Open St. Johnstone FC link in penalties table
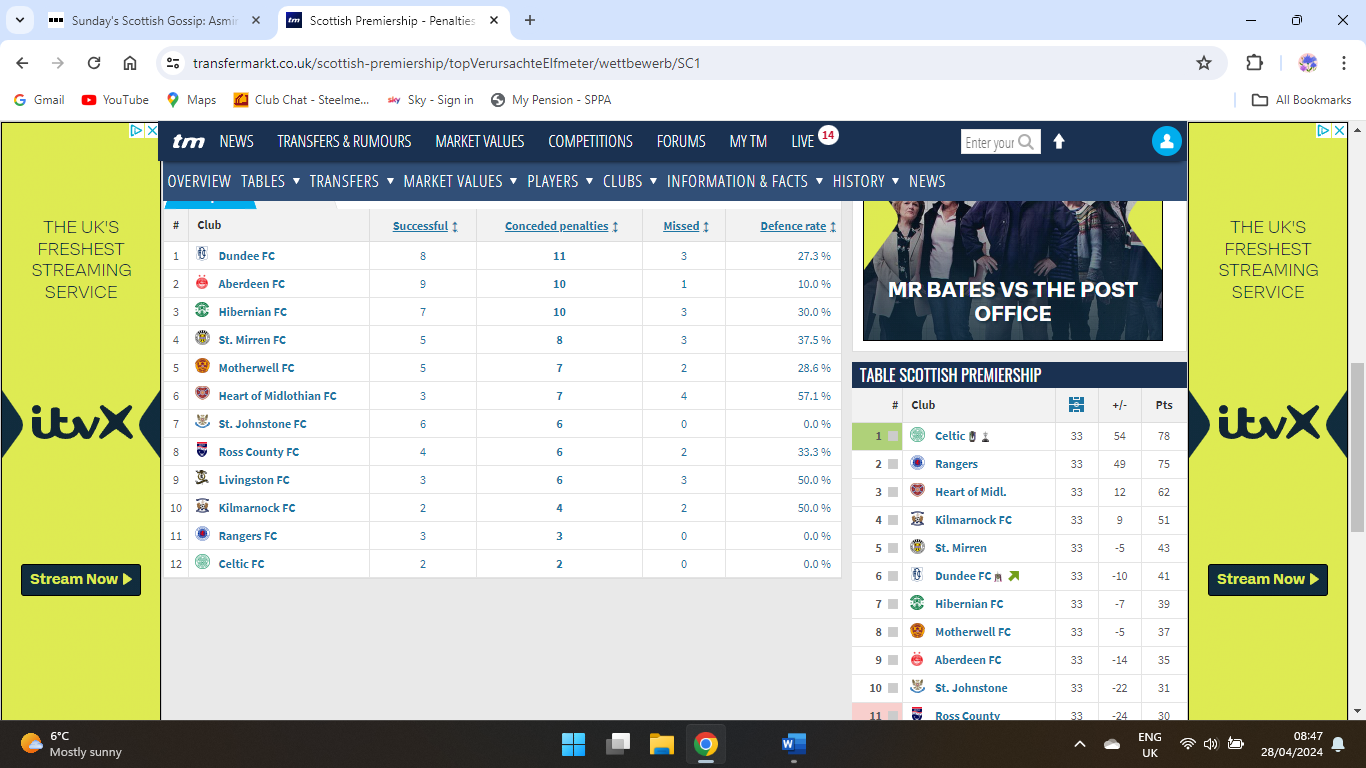This screenshot has width=1366, height=768. (262, 423)
